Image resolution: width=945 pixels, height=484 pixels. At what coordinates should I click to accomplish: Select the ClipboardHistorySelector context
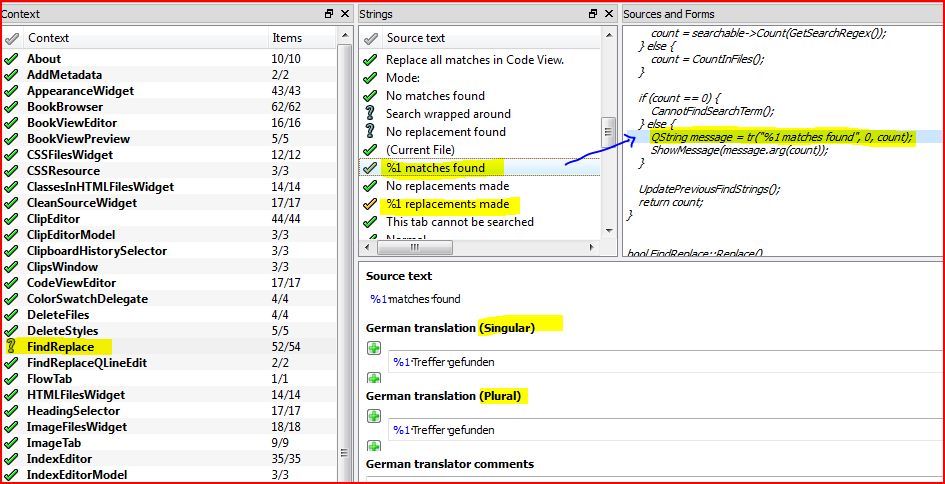click(96, 251)
